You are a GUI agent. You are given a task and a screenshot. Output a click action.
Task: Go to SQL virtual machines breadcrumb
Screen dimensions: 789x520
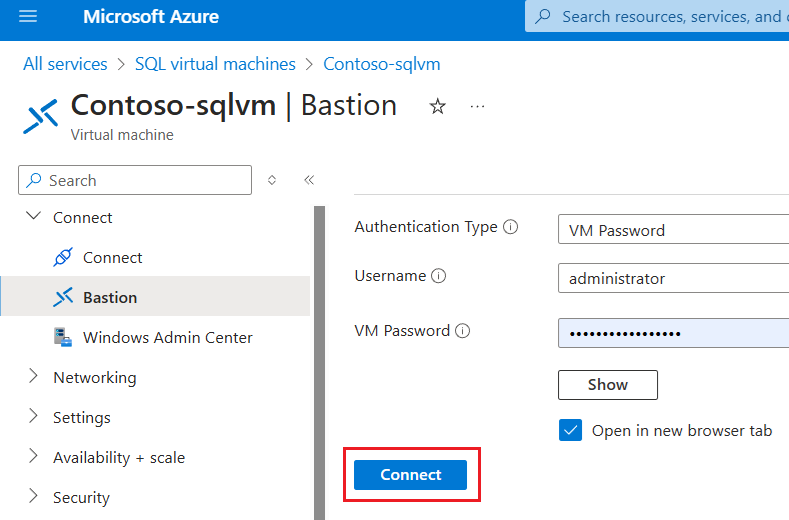point(215,64)
